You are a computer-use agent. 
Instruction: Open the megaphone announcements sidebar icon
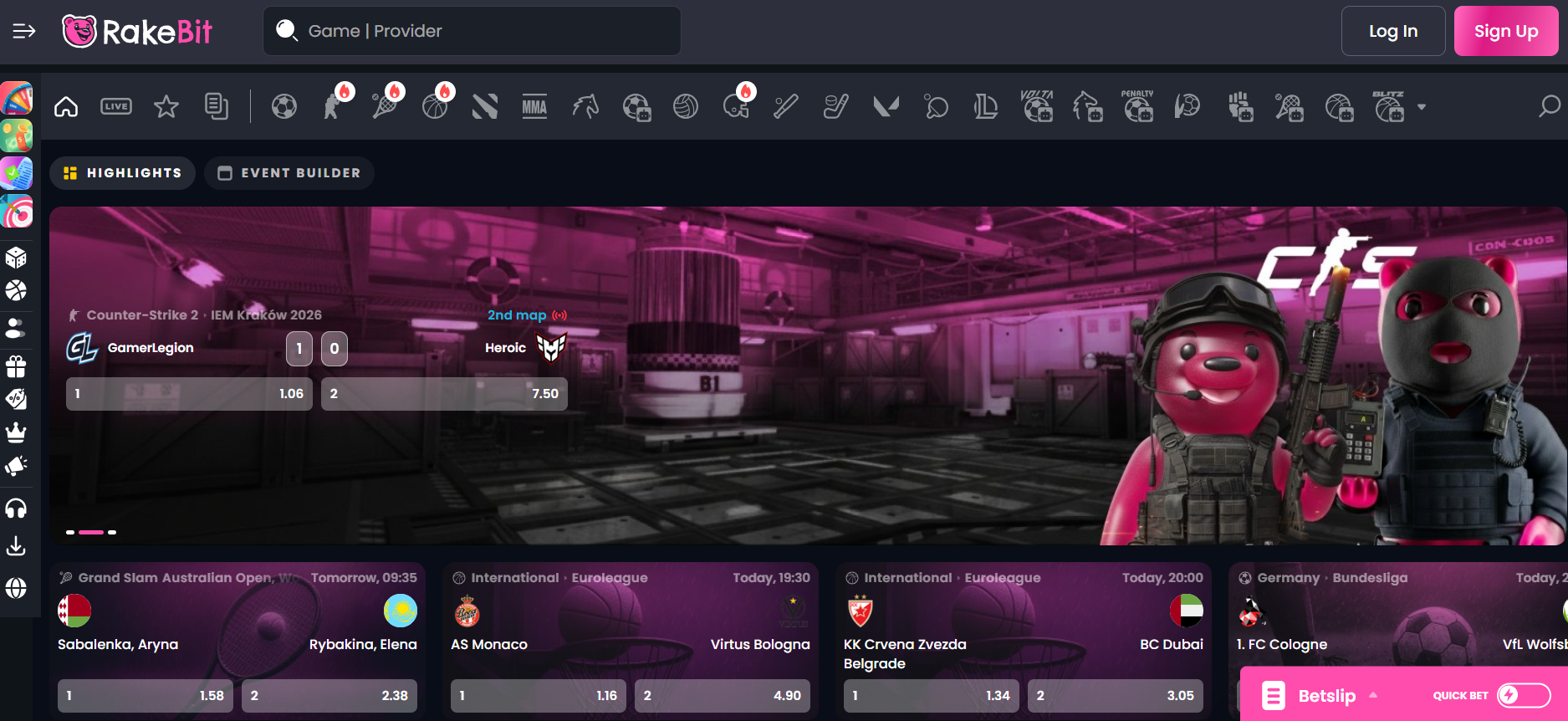[x=16, y=466]
